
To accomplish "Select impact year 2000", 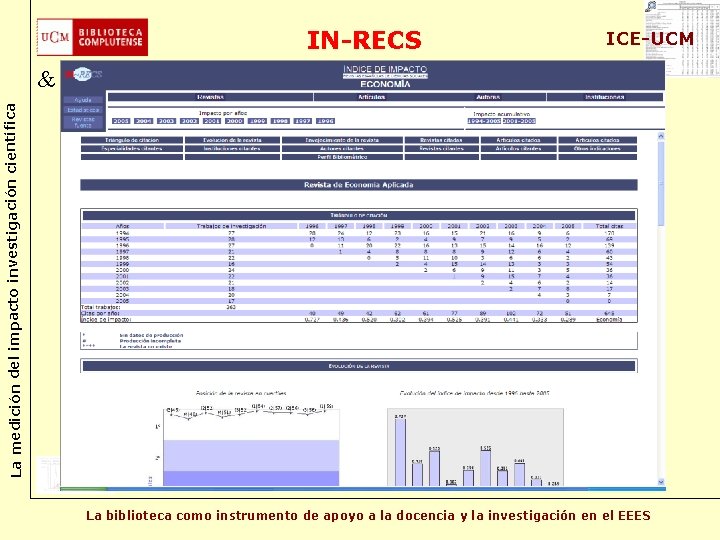I will pyautogui.click(x=234, y=121).
